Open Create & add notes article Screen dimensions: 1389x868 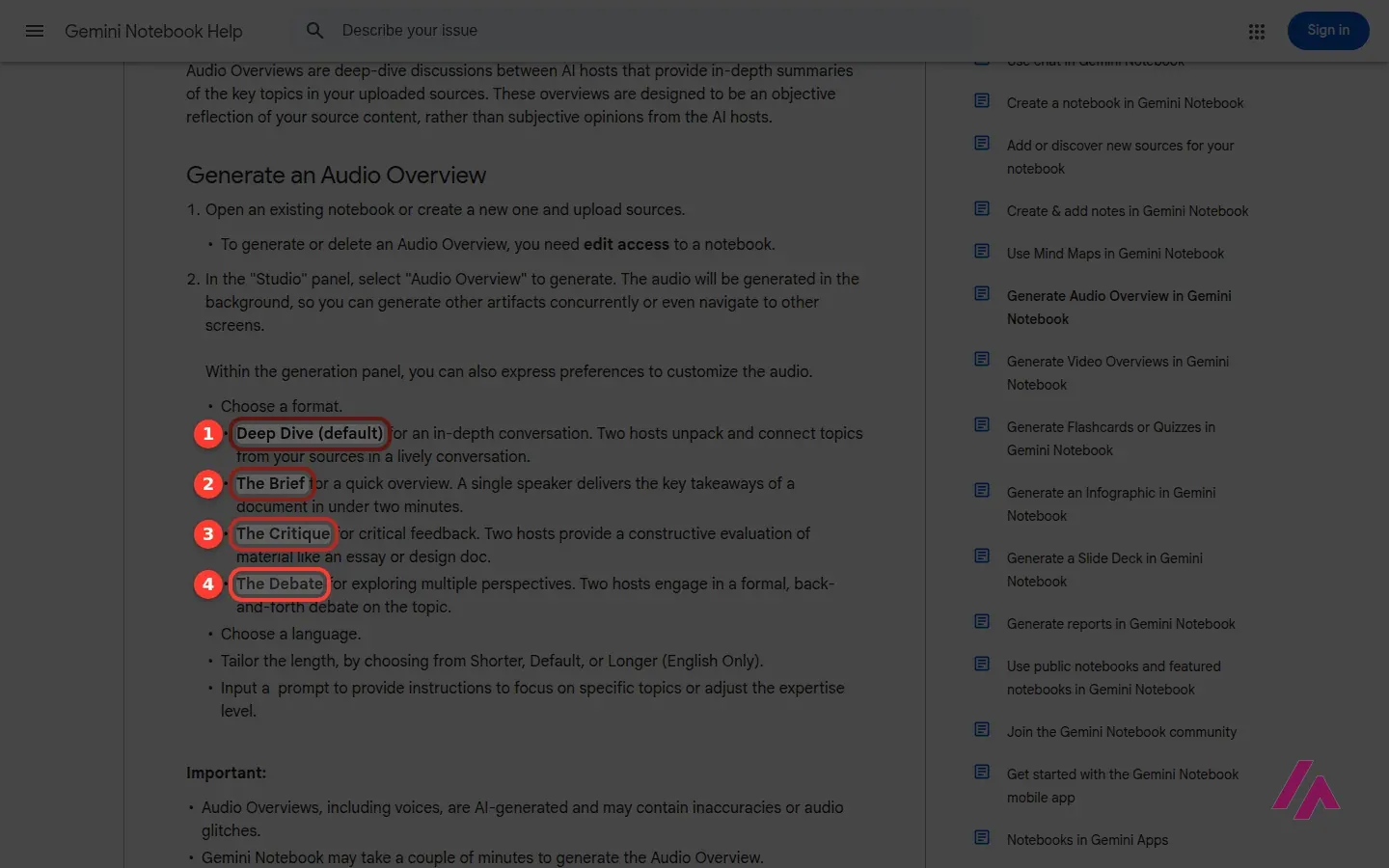point(1128,211)
